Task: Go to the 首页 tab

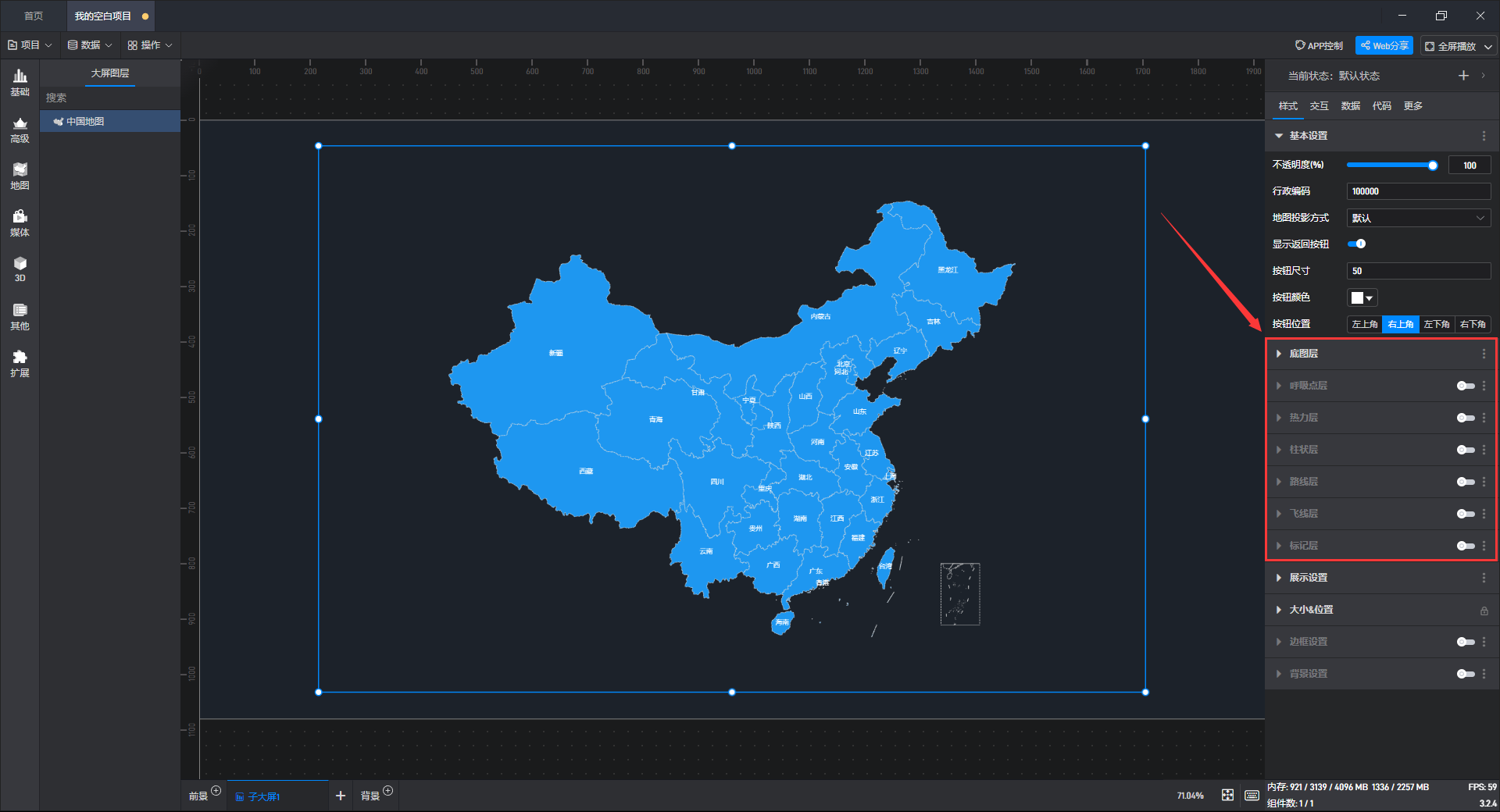Action: click(34, 16)
